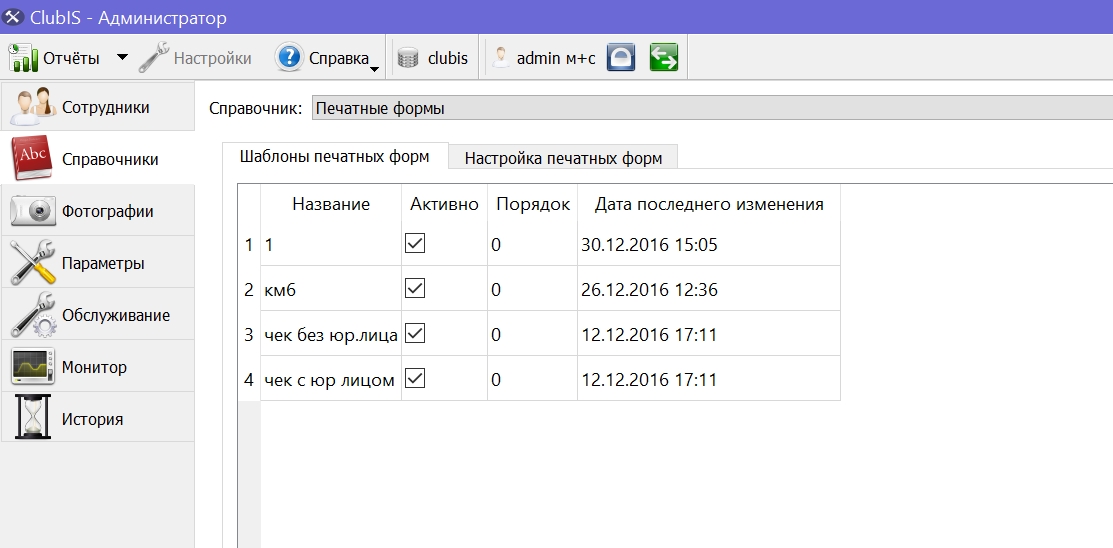
Task: Click the green switch-arrows icon
Action: [664, 57]
